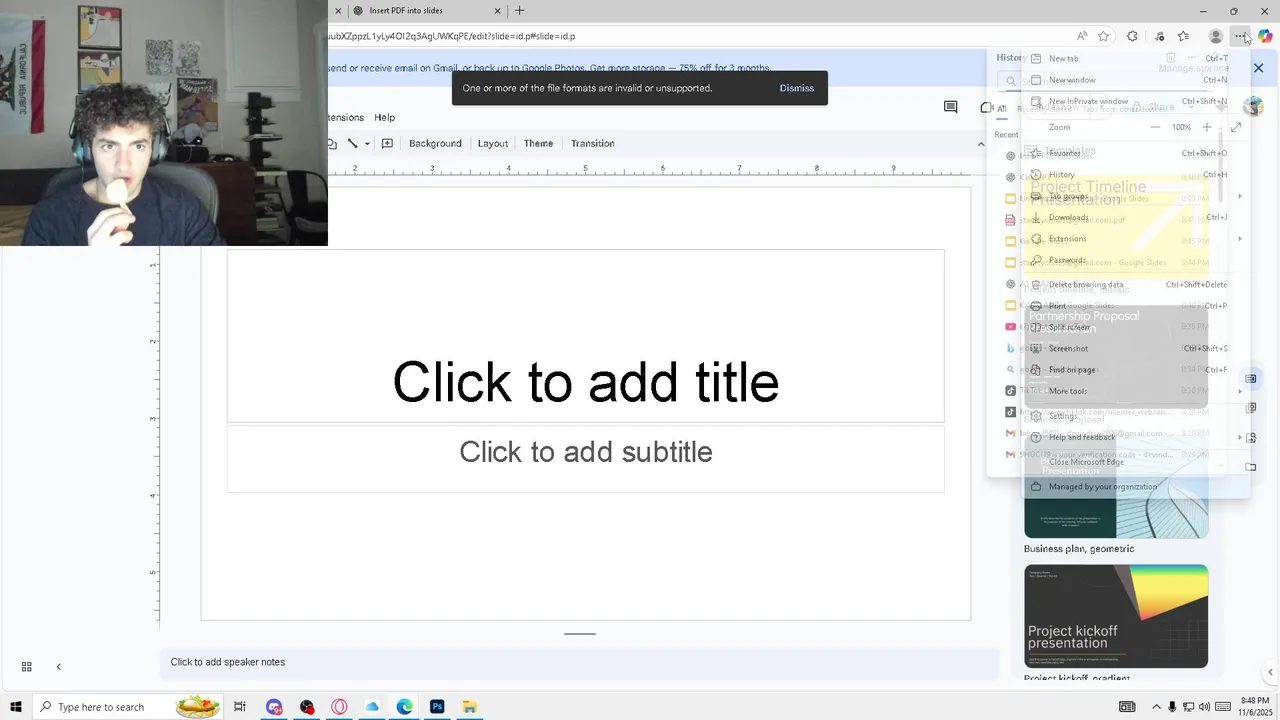Open the Edge profile avatar icon
This screenshot has width=1280, height=720.
(1216, 36)
